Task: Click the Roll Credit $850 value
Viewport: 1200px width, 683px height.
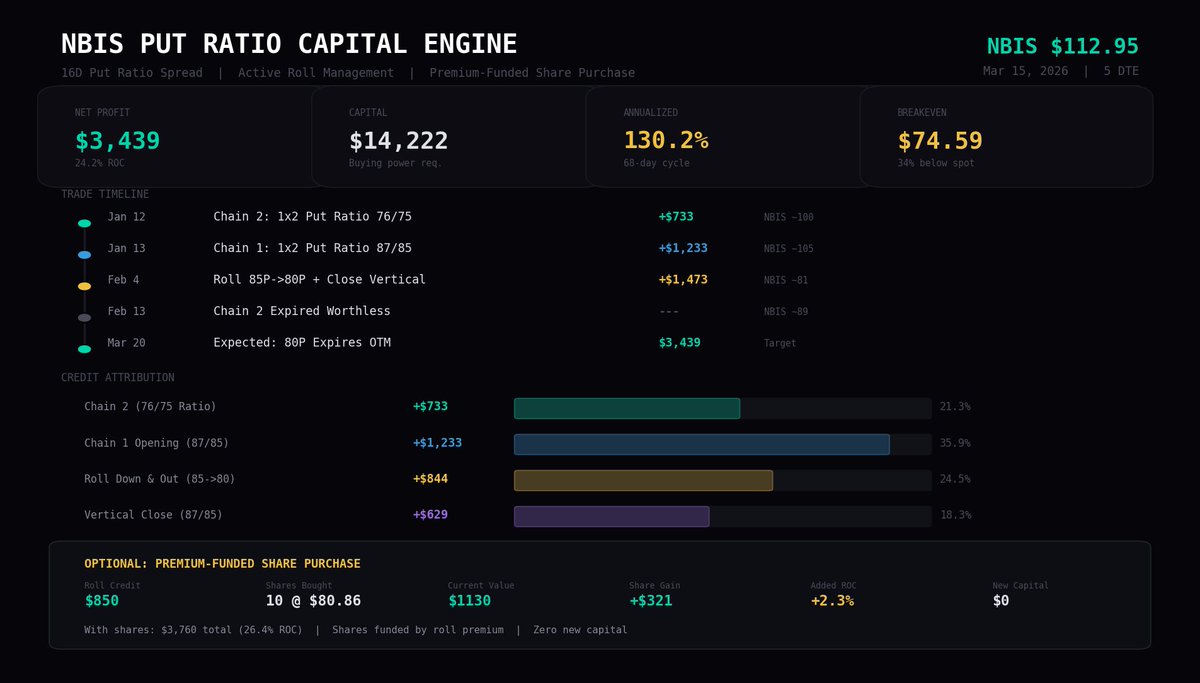Action: click(x=101, y=601)
